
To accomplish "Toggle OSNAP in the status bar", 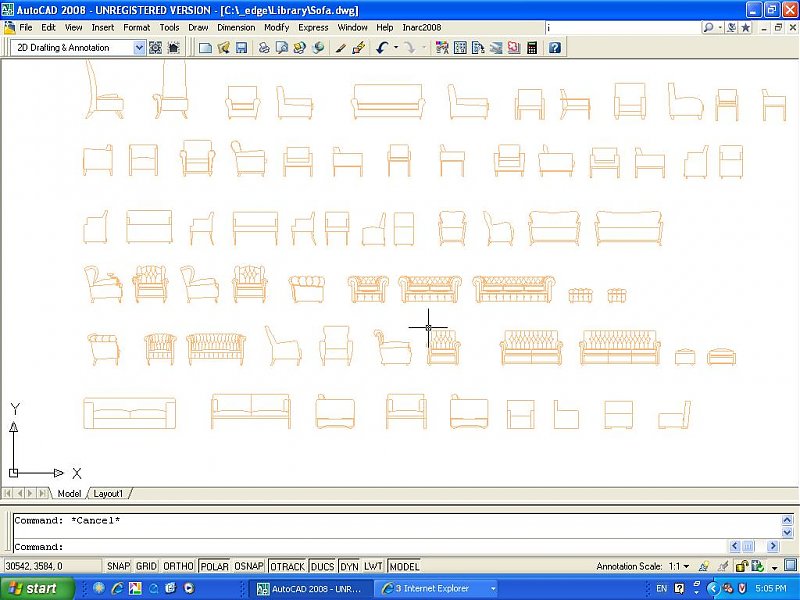I will 248,566.
